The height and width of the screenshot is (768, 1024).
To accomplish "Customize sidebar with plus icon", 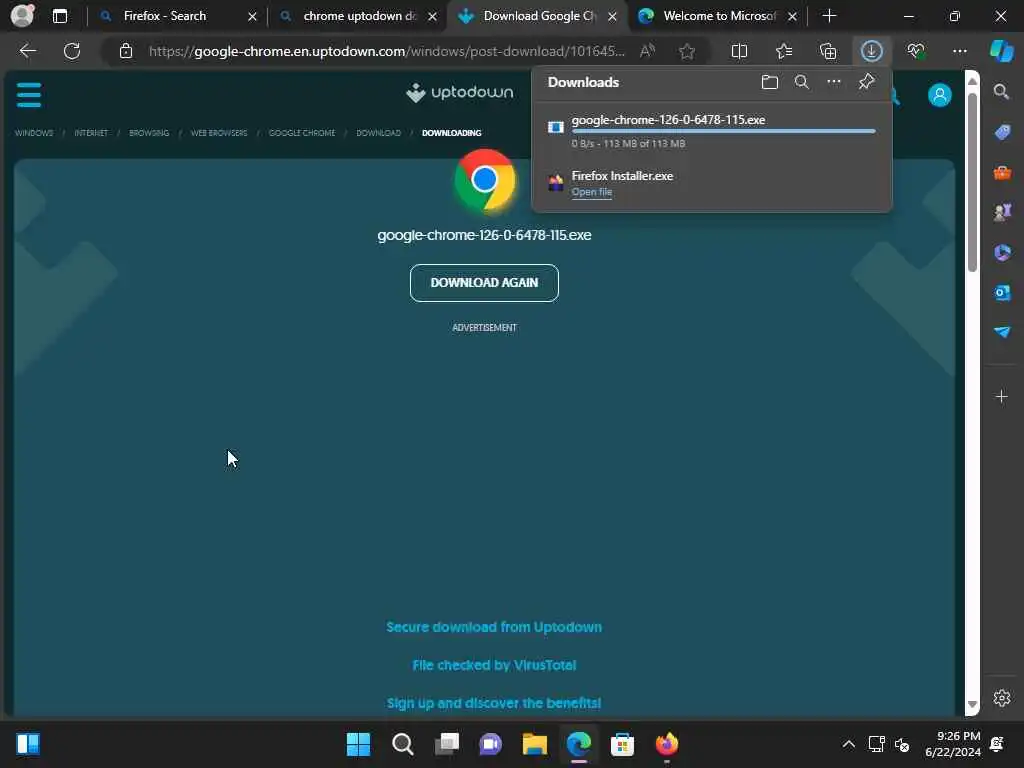I will (x=1001, y=396).
